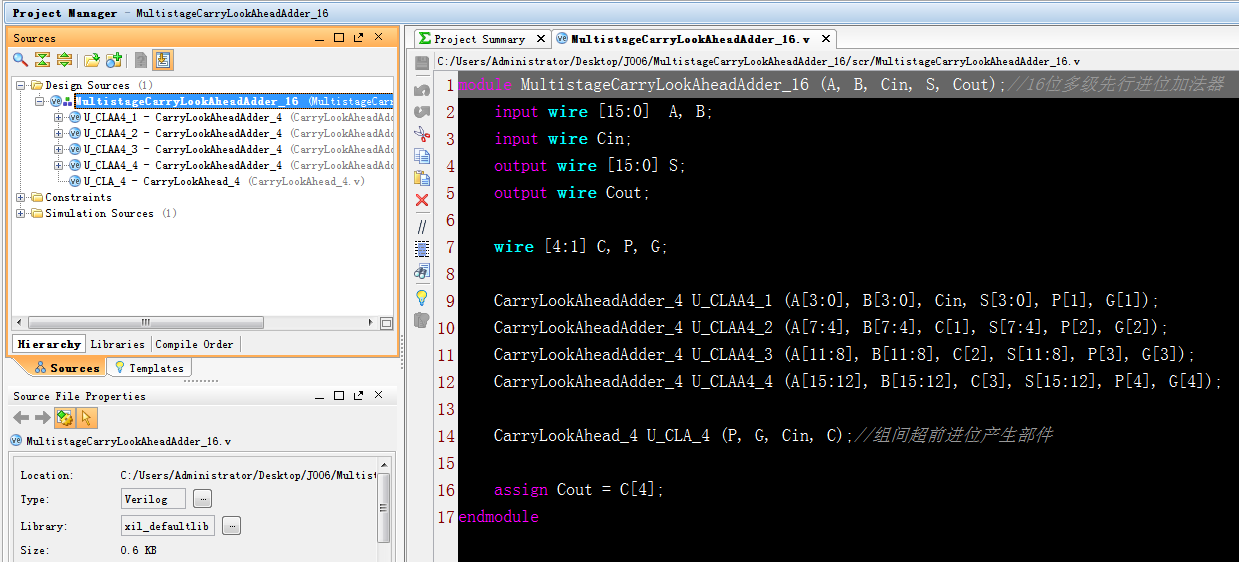The height and width of the screenshot is (562, 1239).
Task: Toggle the highlighted auto-scroll-to-source toolbar icon
Action: point(163,60)
